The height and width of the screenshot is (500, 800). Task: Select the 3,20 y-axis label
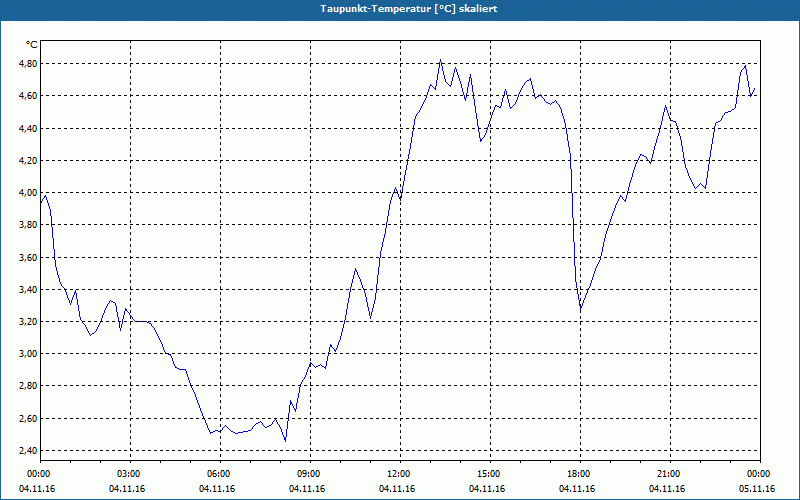(x=29, y=322)
